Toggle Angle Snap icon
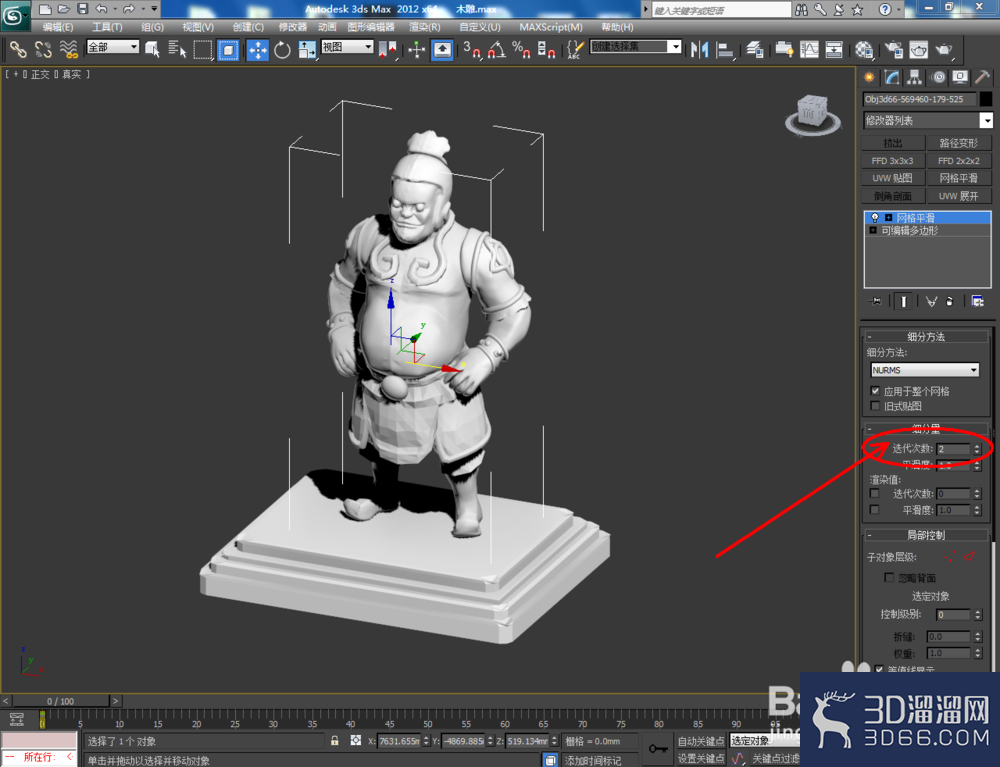 point(497,49)
